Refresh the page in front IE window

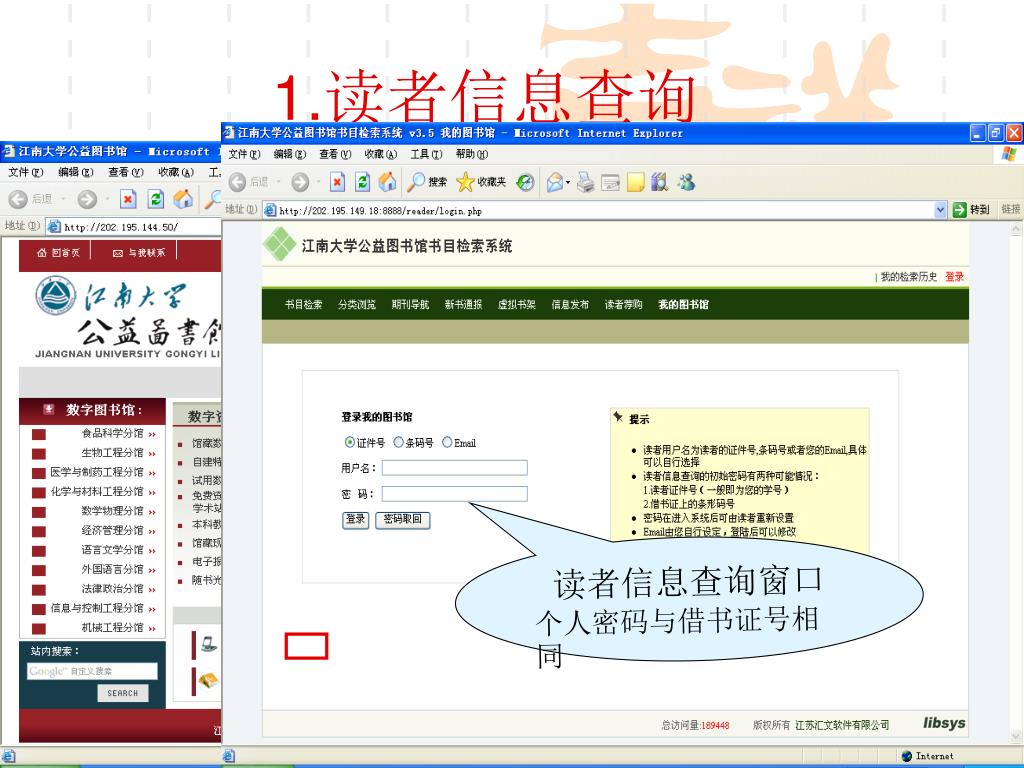click(x=362, y=182)
